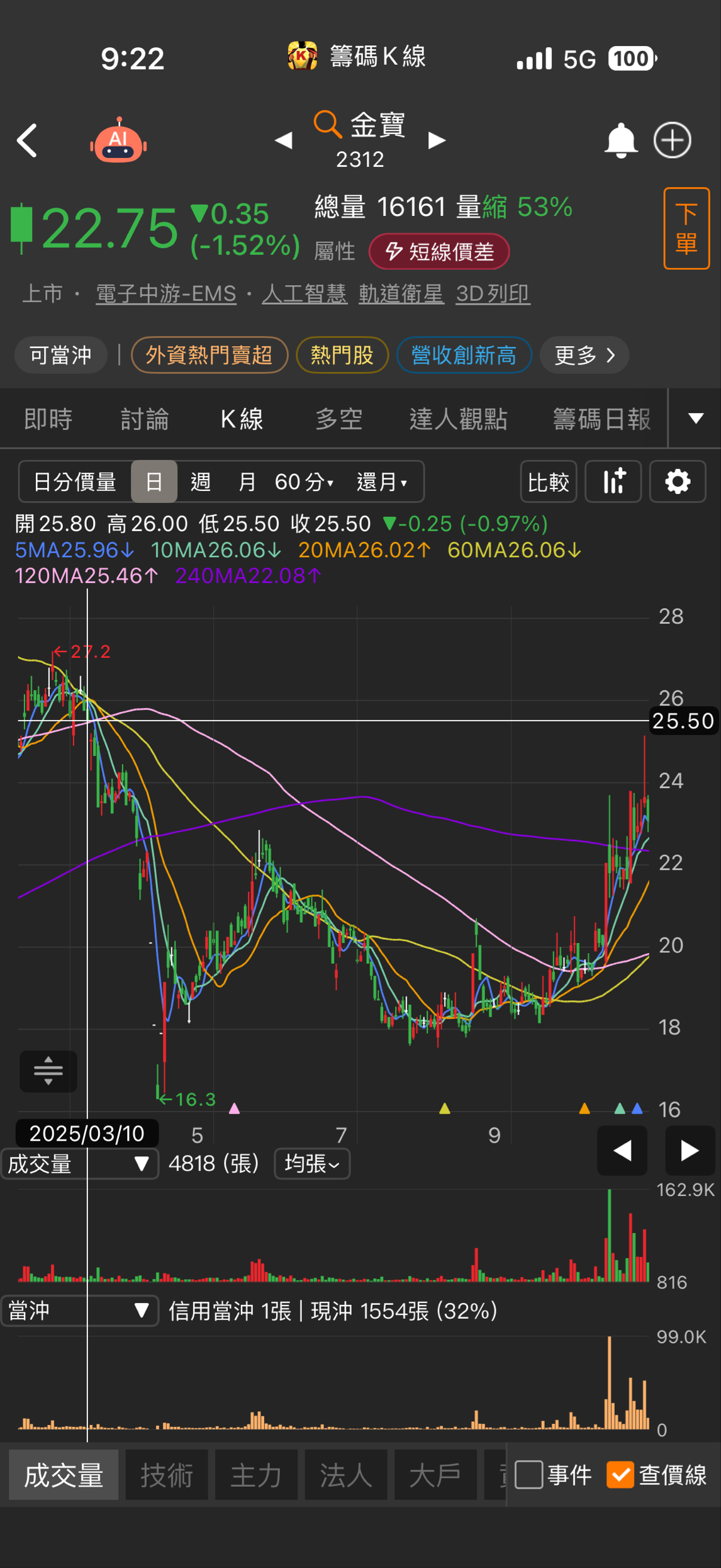721x1568 pixels.
Task: Open the AI robot assistant
Action: click(x=118, y=140)
